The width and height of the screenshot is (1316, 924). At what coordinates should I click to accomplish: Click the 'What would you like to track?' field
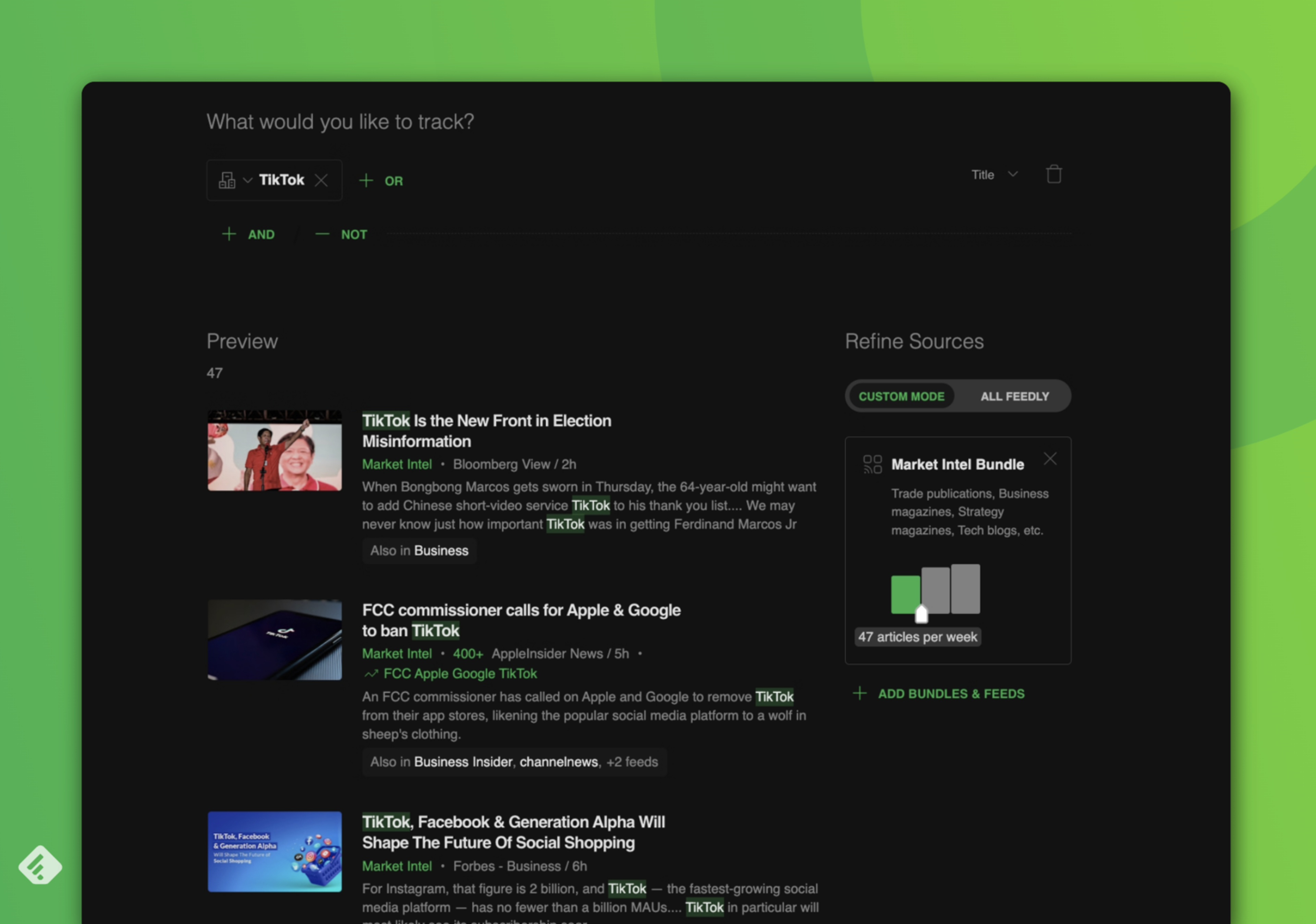340,122
